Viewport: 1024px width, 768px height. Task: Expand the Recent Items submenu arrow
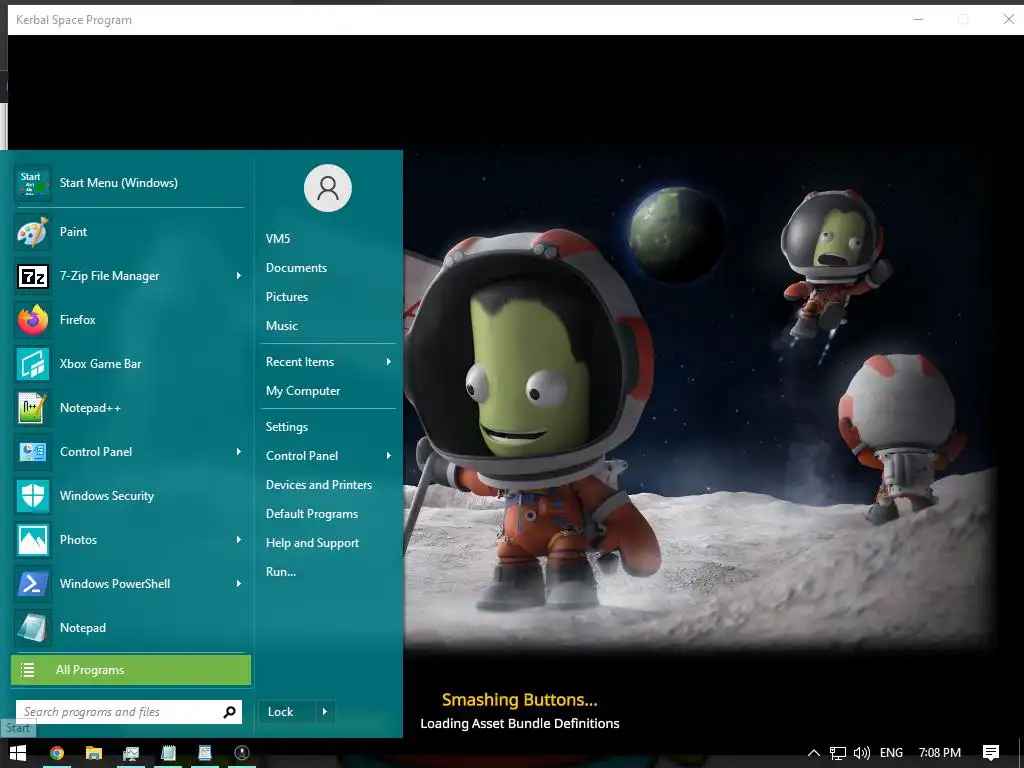point(389,361)
